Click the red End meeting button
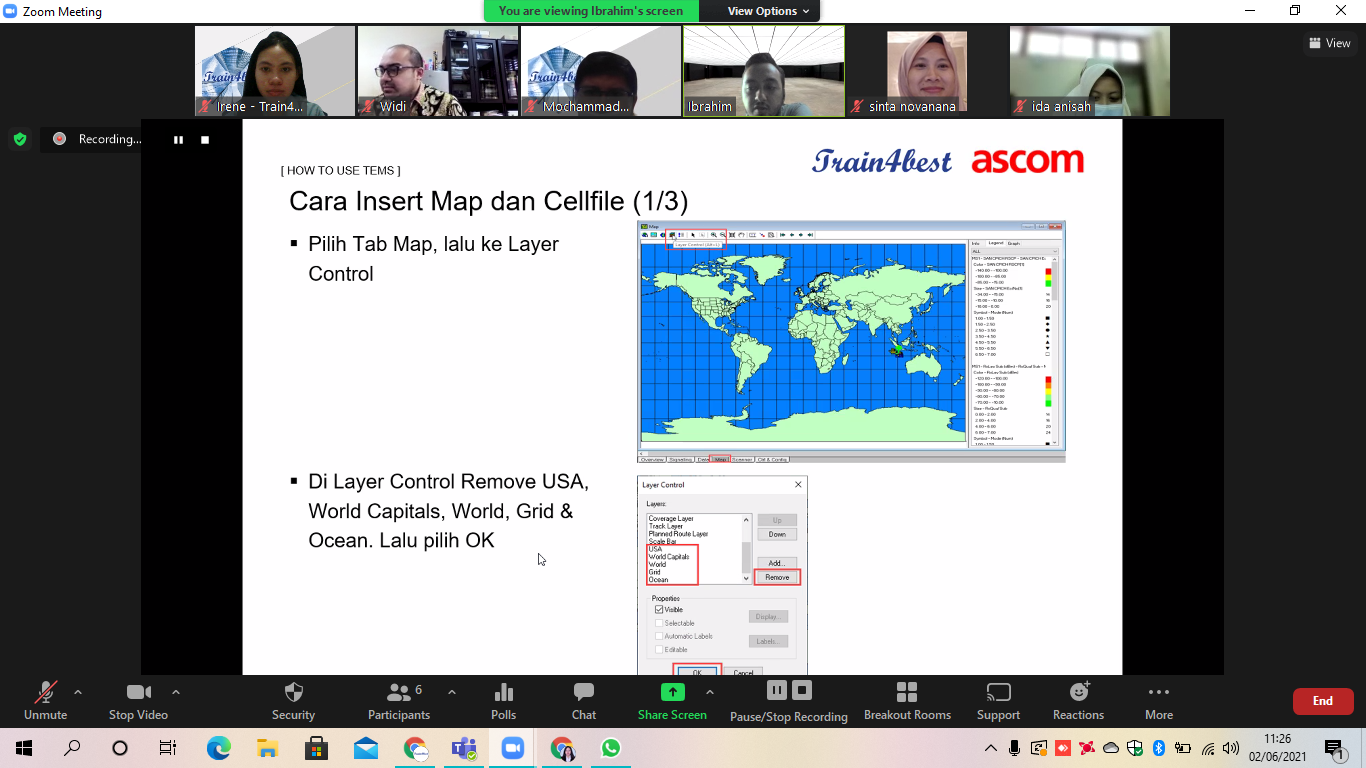Screen dimensions: 1366x768 1322,701
